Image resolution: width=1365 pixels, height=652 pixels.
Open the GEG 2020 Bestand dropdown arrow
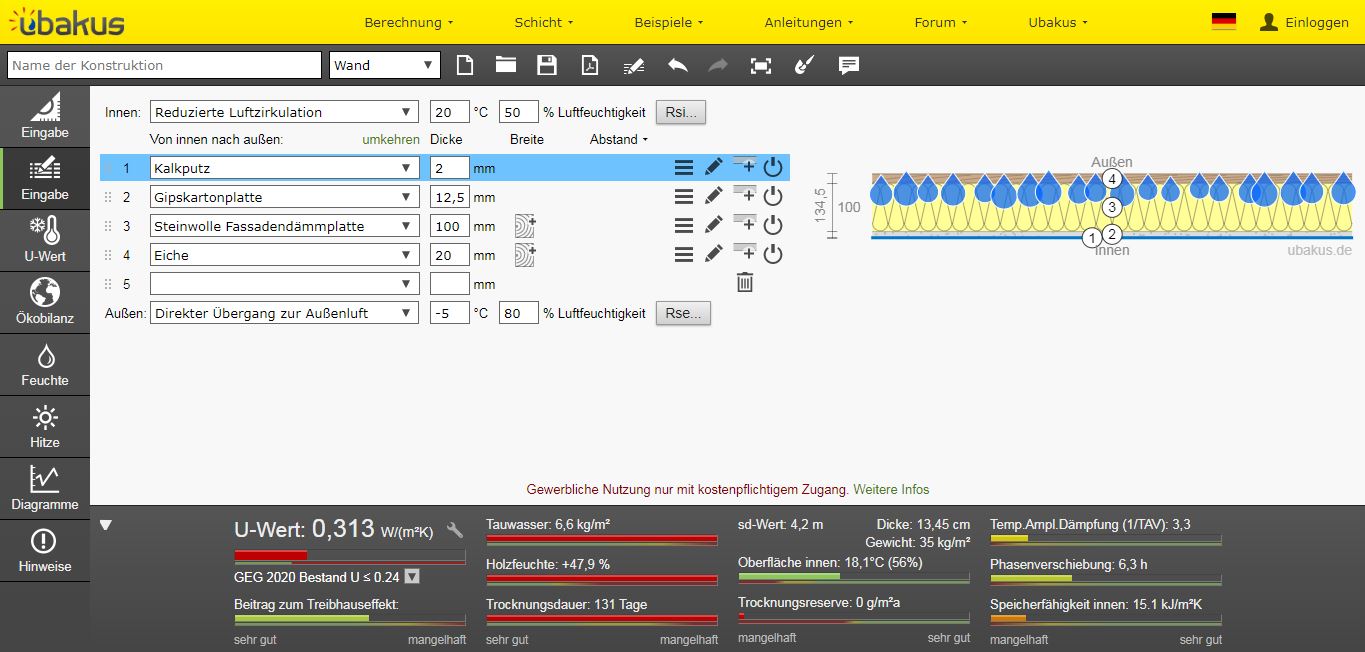pos(411,577)
